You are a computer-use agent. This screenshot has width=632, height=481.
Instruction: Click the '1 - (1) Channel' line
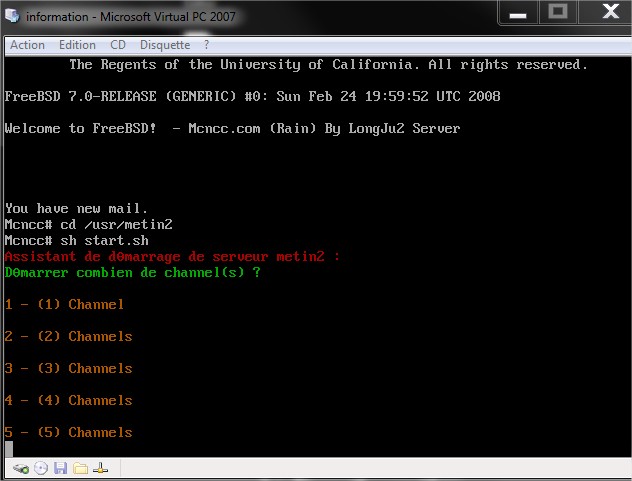pyautogui.click(x=64, y=304)
